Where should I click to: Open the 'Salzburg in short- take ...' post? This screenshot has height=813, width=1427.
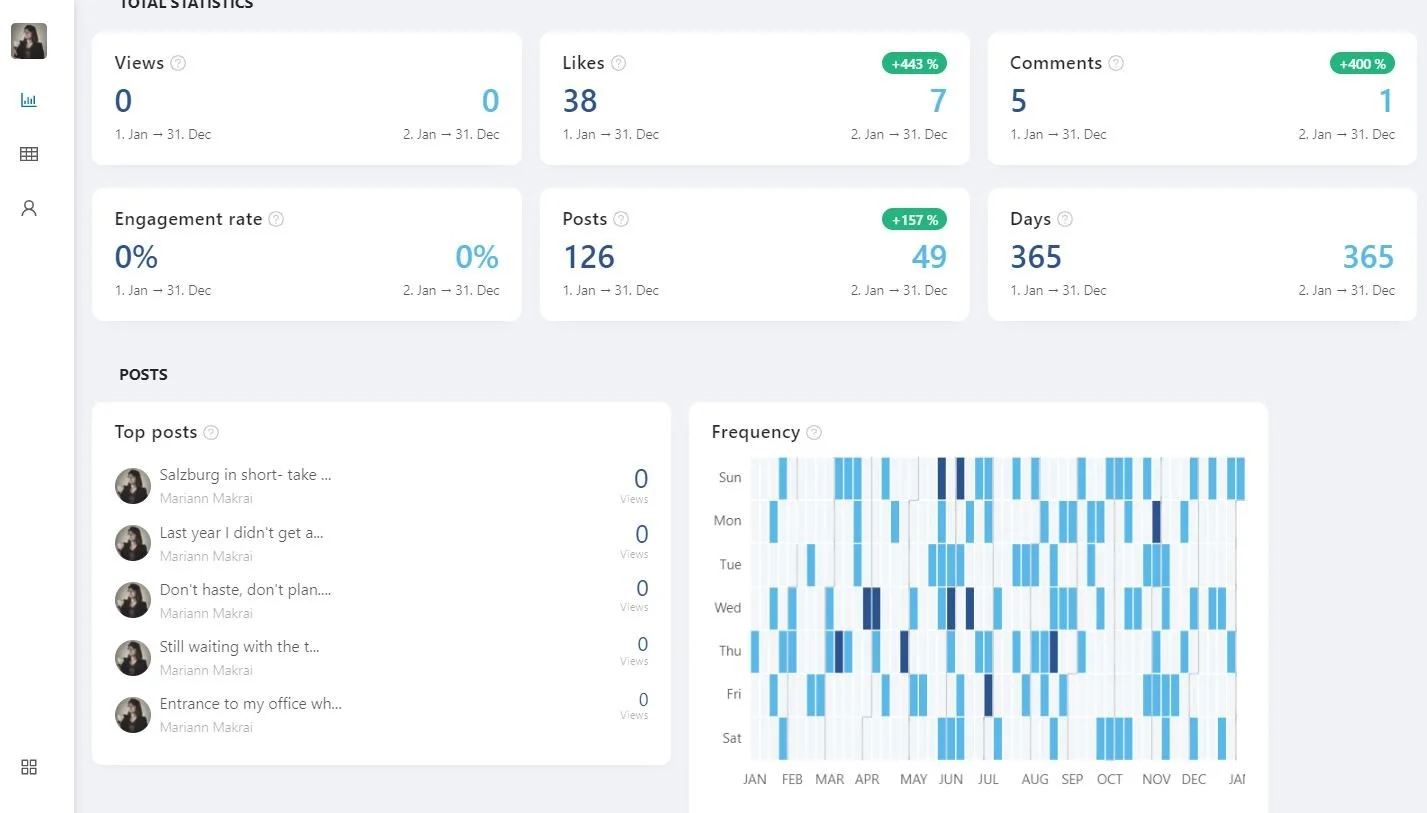[x=245, y=475]
